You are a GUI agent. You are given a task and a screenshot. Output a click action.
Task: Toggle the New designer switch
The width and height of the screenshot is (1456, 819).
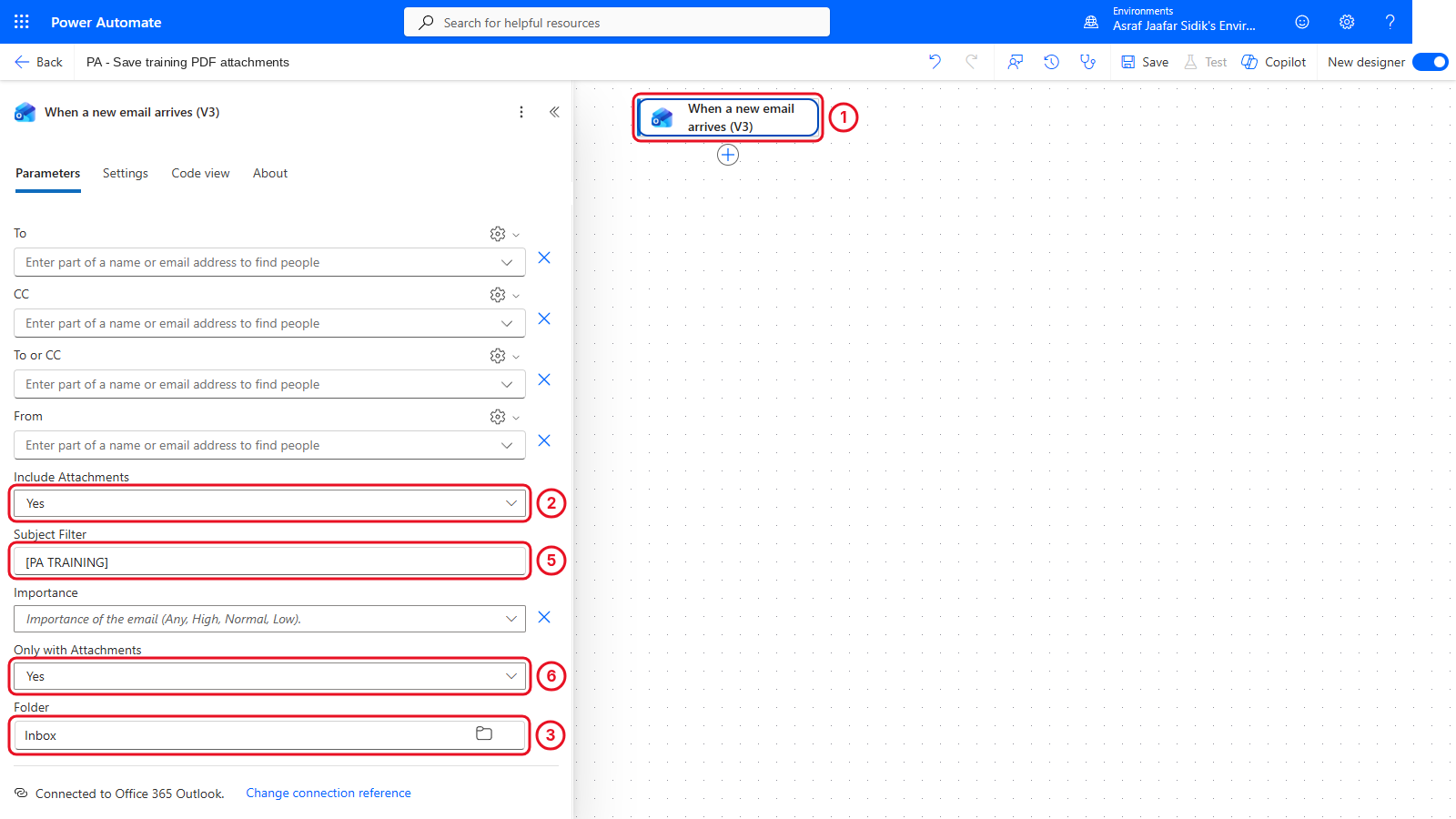point(1430,62)
